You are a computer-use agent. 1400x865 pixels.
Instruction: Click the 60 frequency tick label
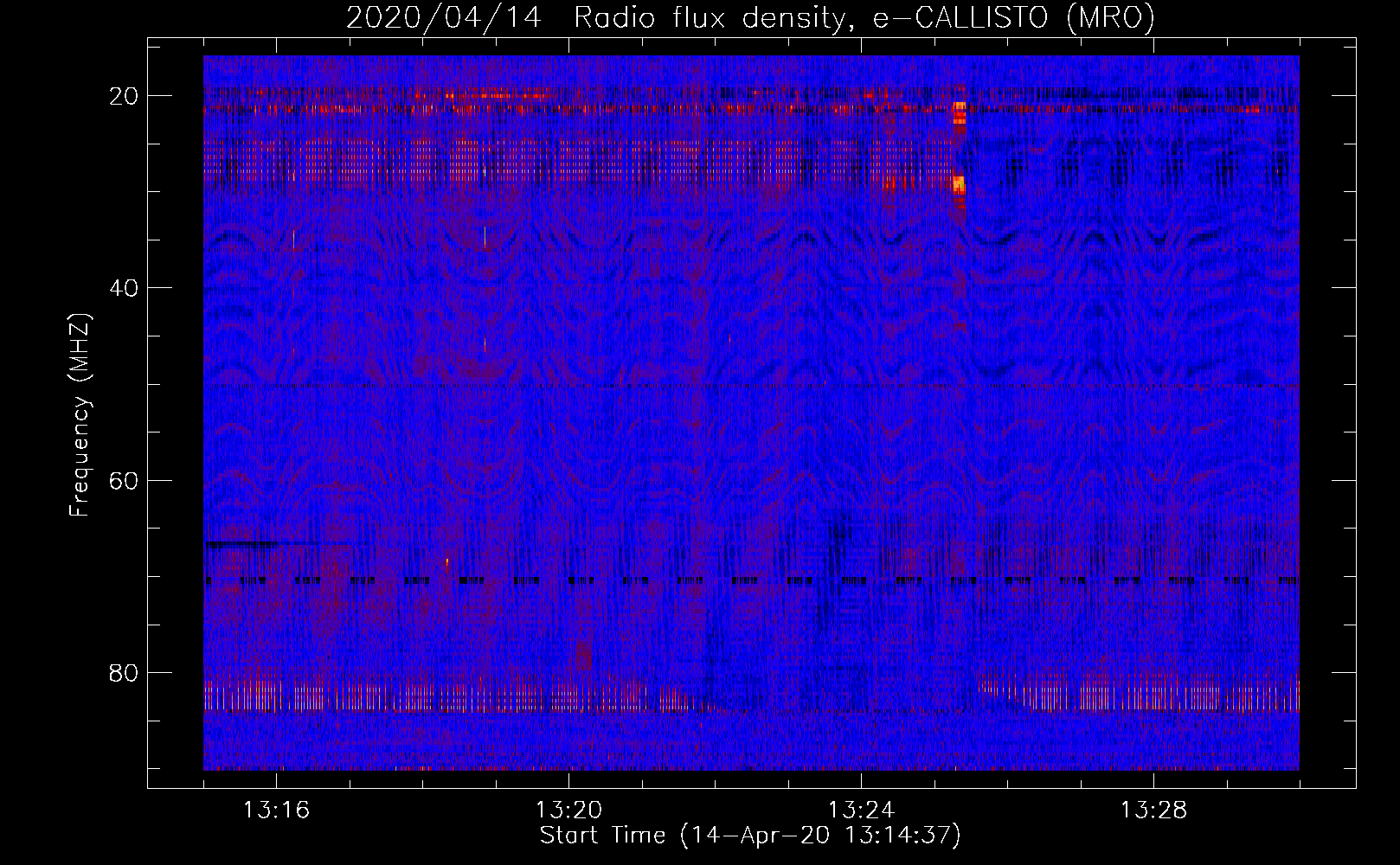[125, 481]
